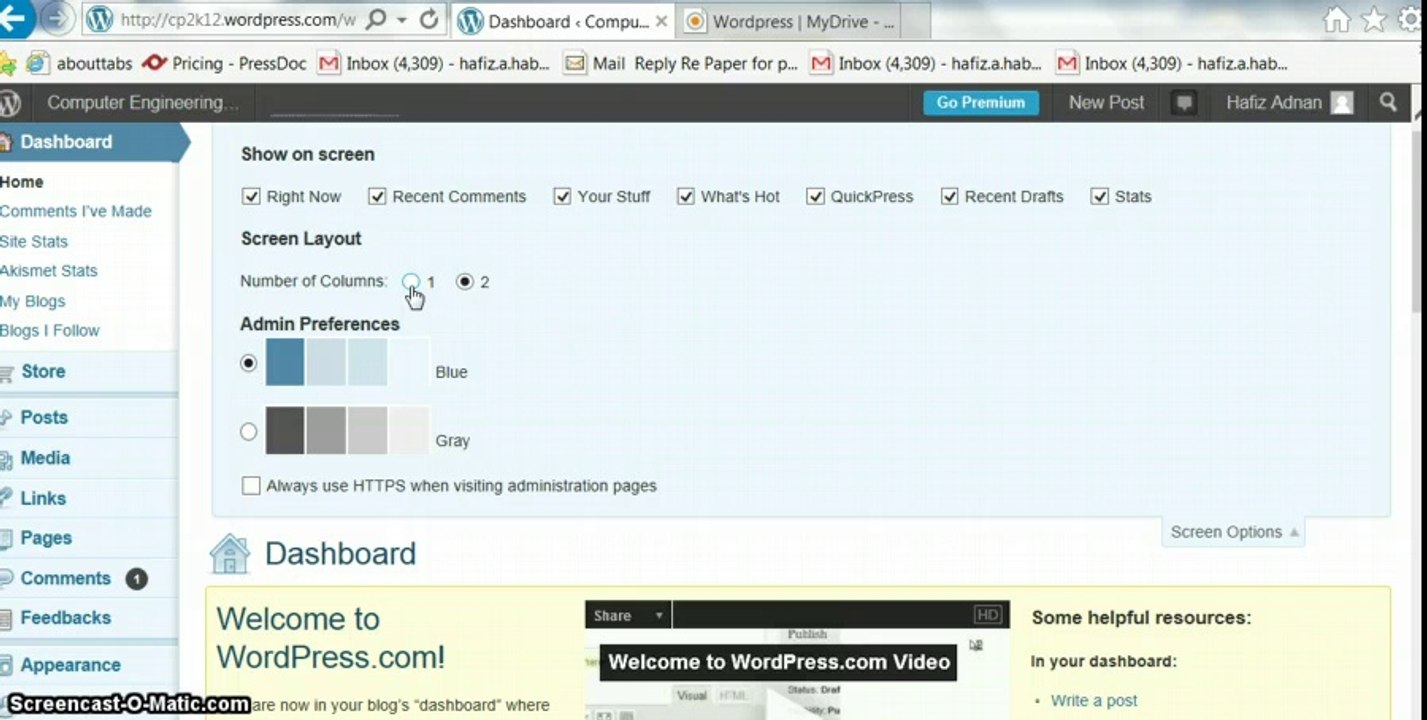Select 1 column layout radio button
1427x720 pixels.
tap(411, 281)
